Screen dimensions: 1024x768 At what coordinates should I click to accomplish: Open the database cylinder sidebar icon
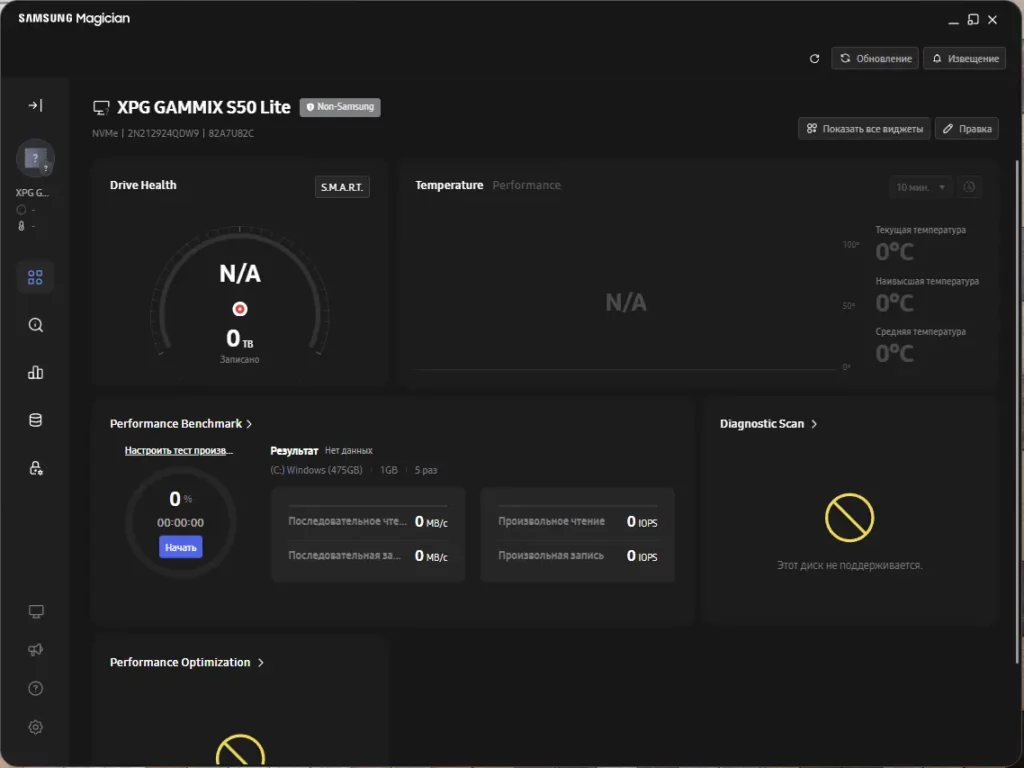pos(35,421)
